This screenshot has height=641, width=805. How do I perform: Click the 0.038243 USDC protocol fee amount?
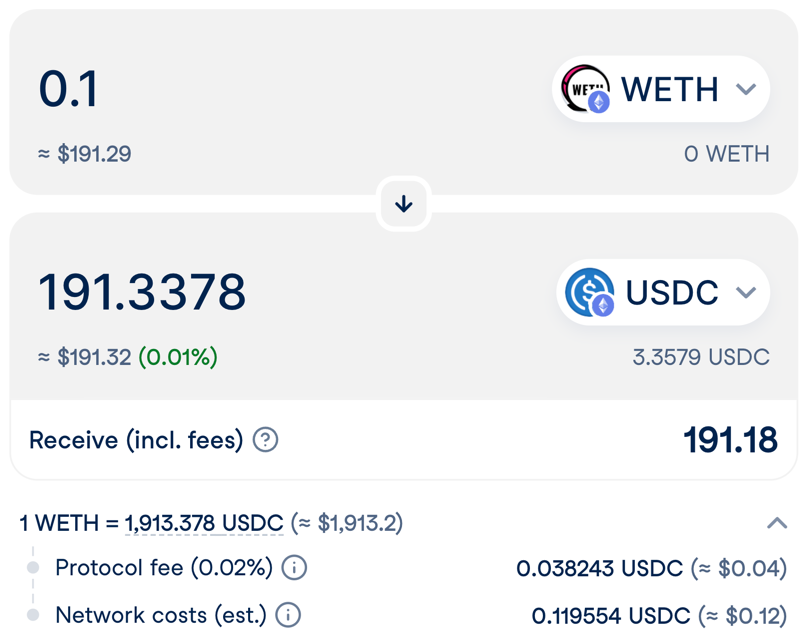[x=599, y=568]
